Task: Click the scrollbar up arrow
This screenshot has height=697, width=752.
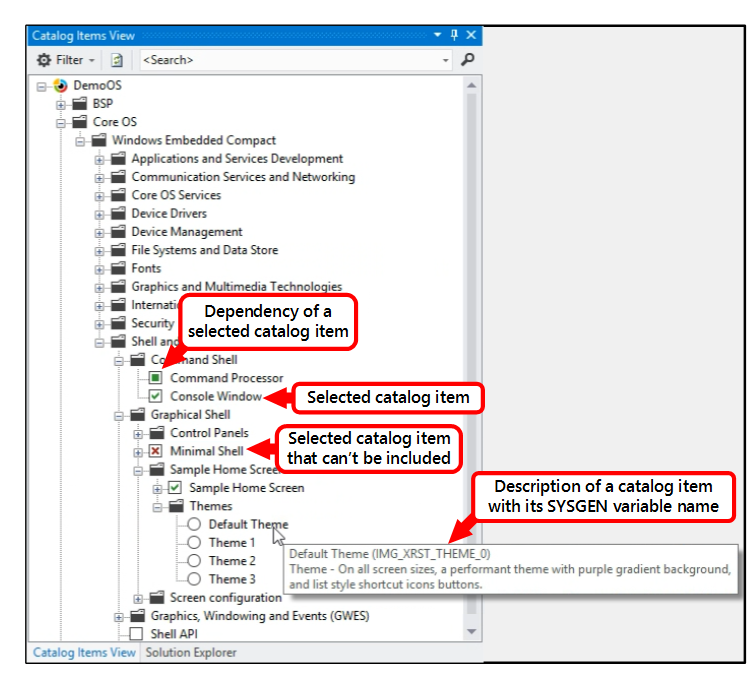Action: tap(471, 85)
